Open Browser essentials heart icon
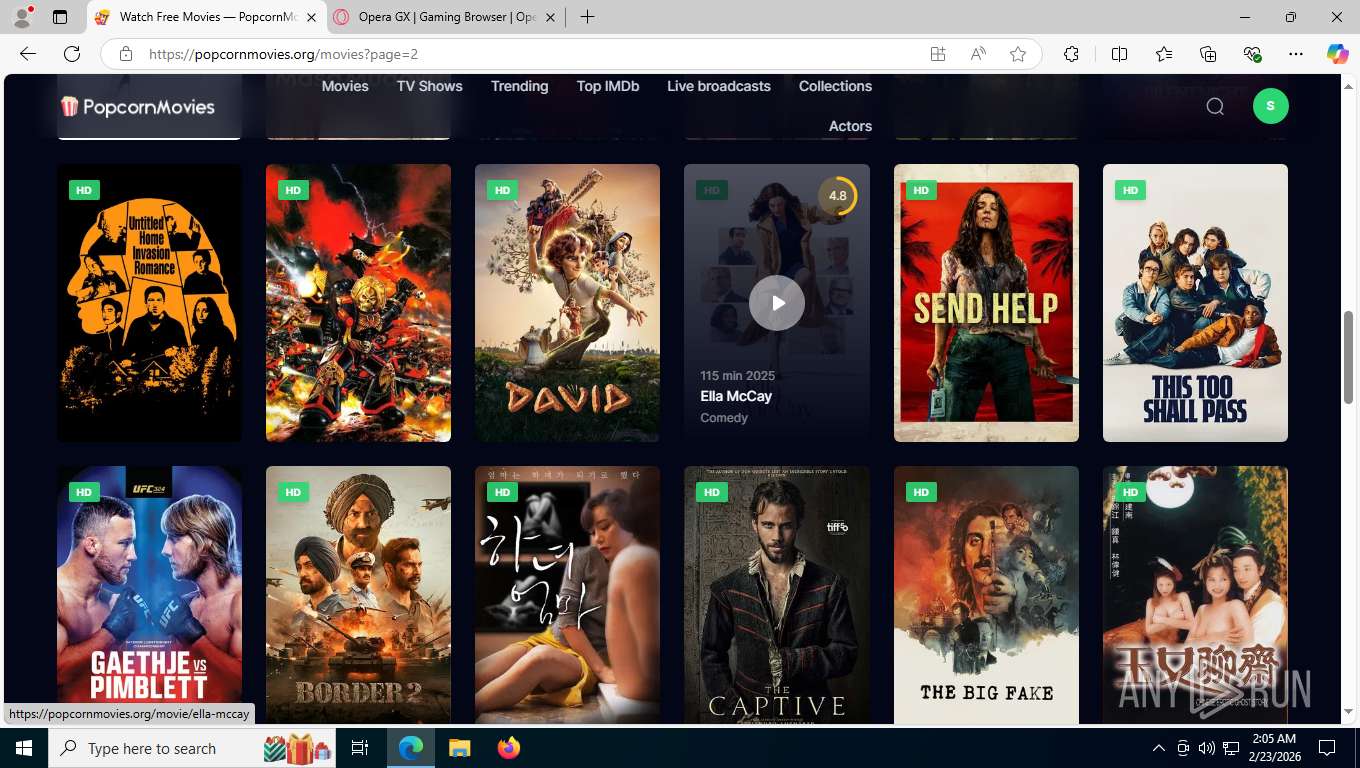The height and width of the screenshot is (768, 1360). click(x=1253, y=54)
